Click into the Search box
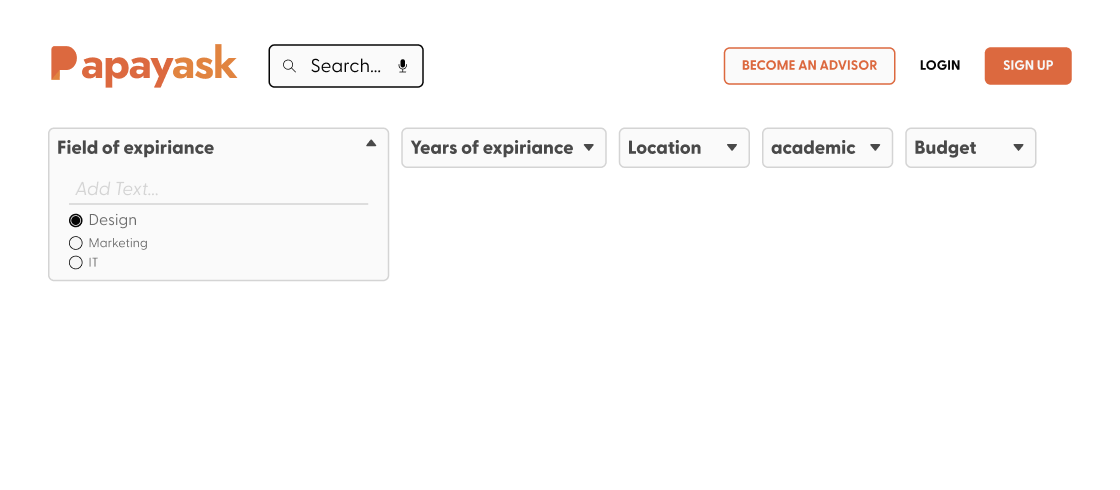Screen dimensions: 1120x490 (346, 66)
